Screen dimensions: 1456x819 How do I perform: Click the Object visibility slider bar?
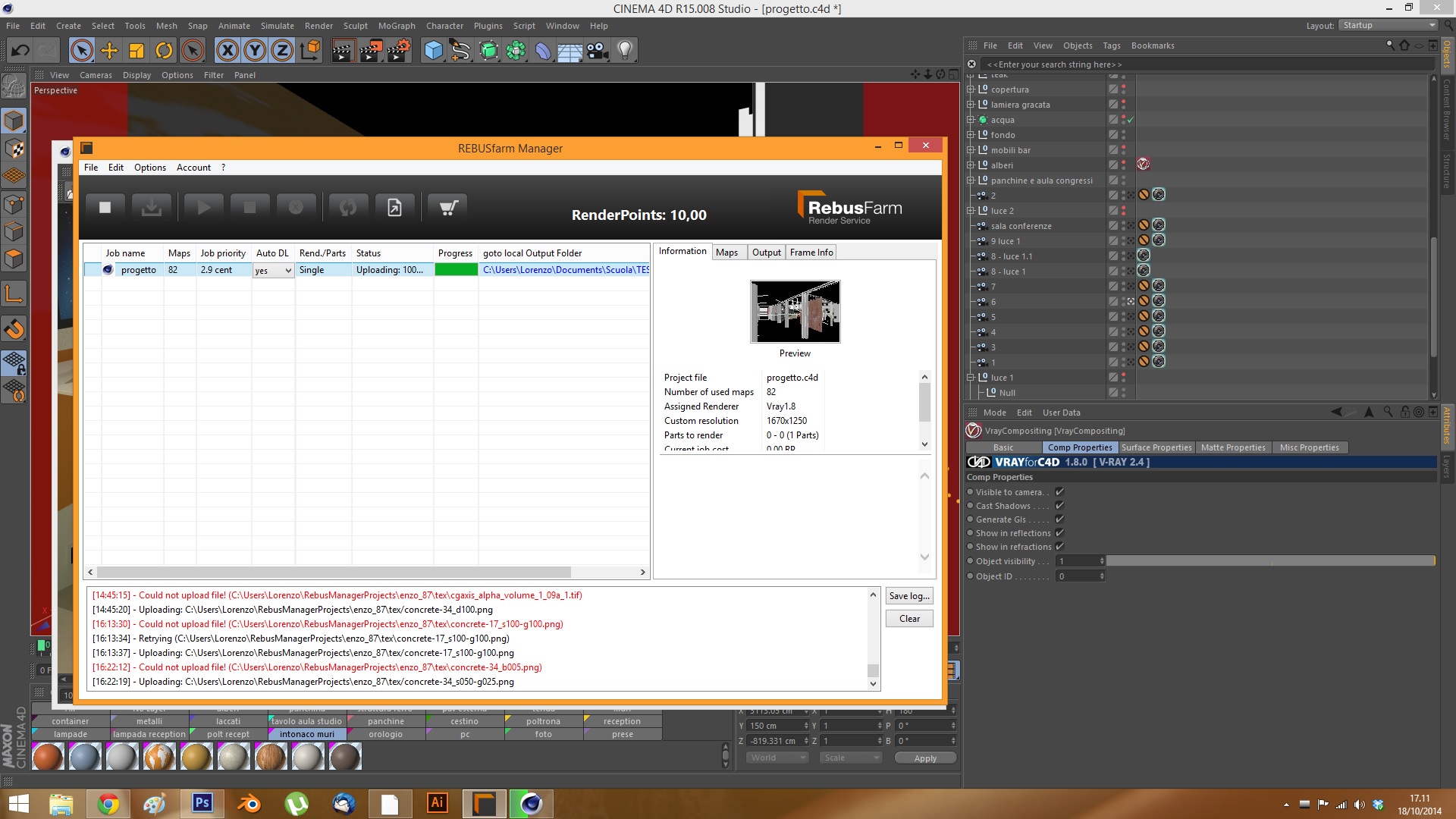coord(1270,561)
